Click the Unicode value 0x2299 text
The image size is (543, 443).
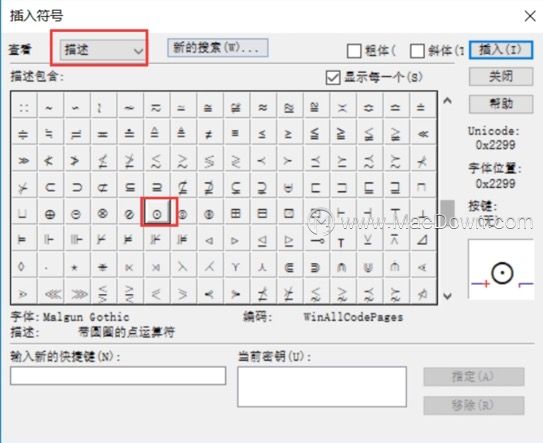[x=495, y=145]
